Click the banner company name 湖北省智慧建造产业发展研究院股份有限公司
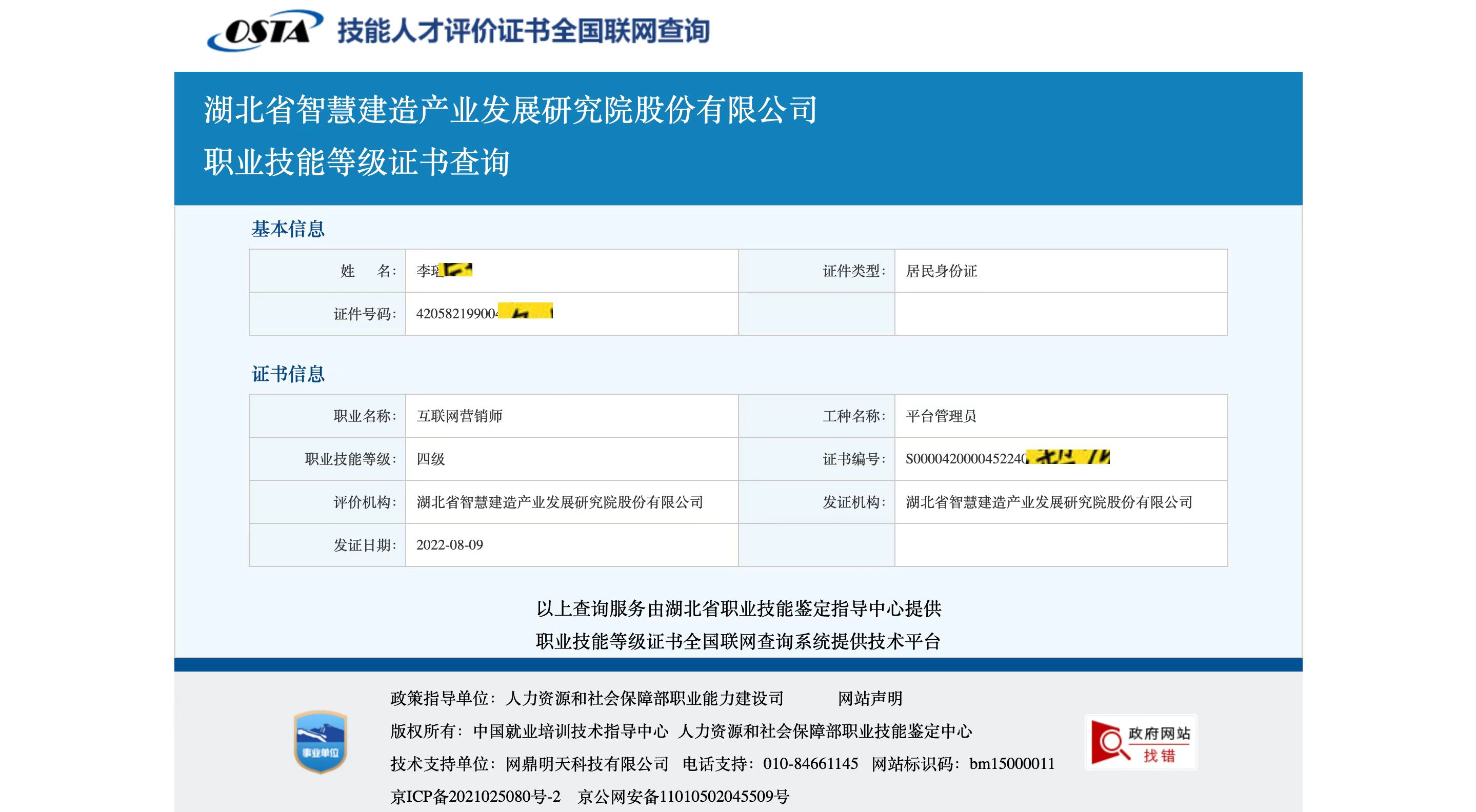1476x812 pixels. 510,109
